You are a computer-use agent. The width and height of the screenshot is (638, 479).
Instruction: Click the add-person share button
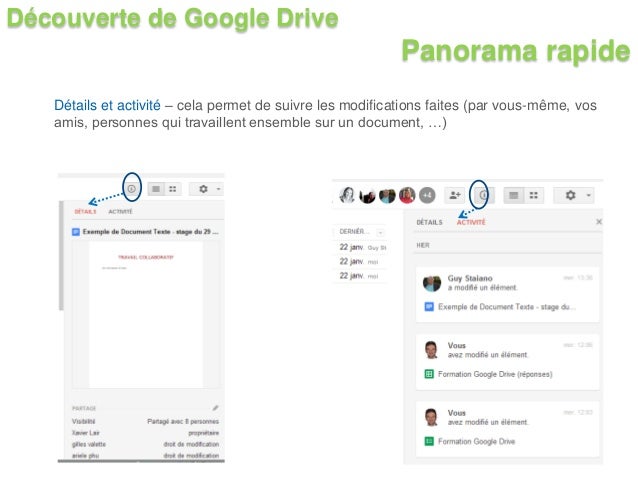click(455, 195)
